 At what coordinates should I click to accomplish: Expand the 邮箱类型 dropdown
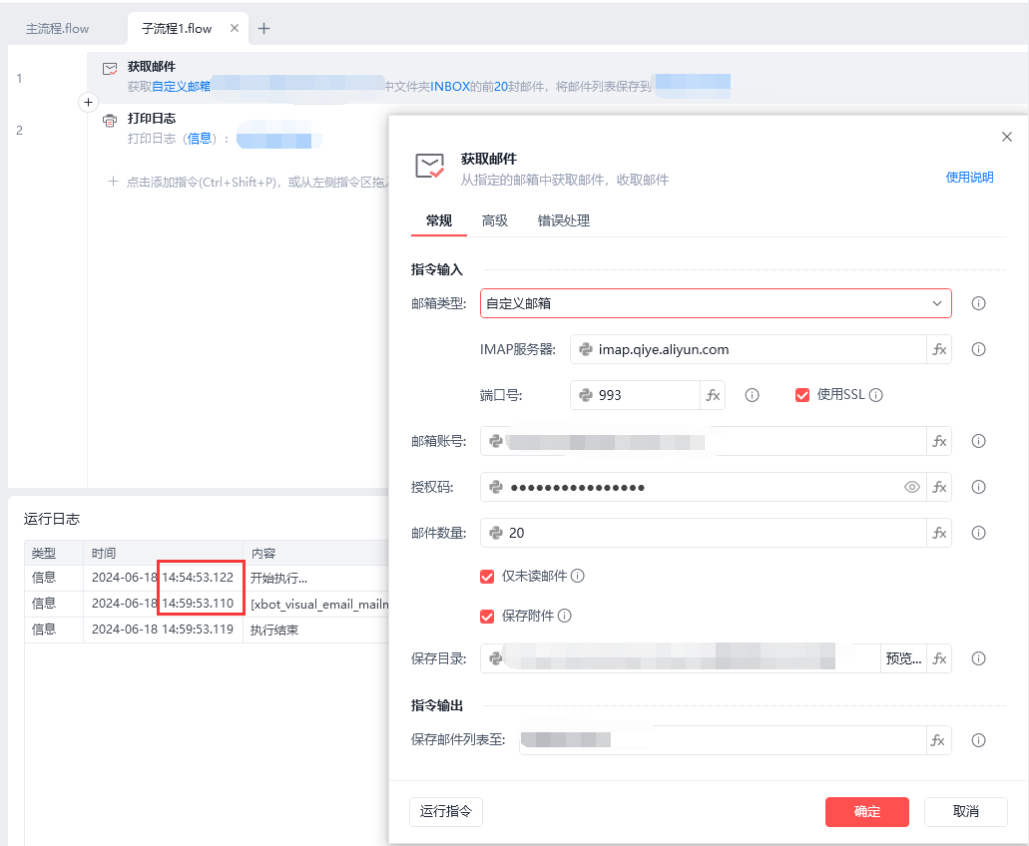pos(715,303)
